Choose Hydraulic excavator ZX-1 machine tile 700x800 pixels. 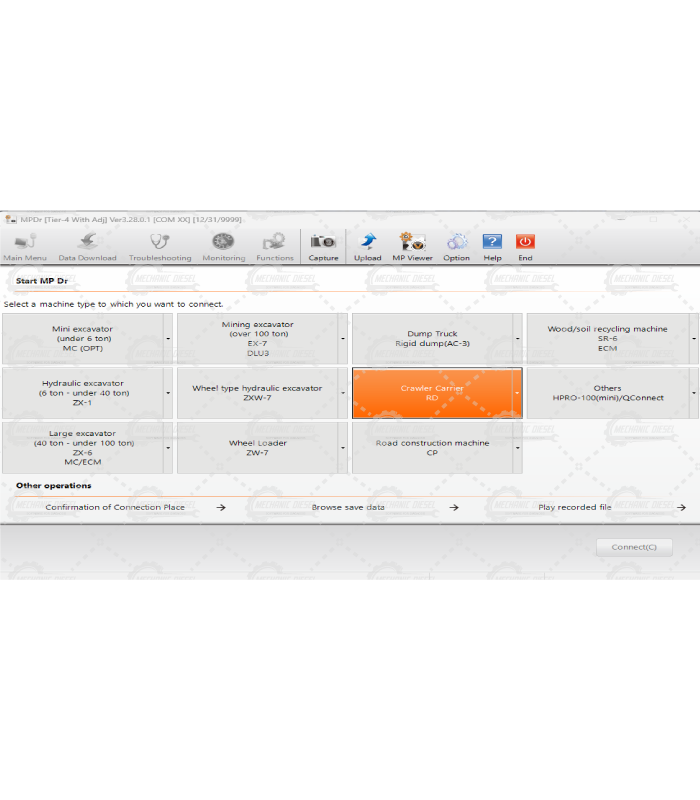pos(83,393)
